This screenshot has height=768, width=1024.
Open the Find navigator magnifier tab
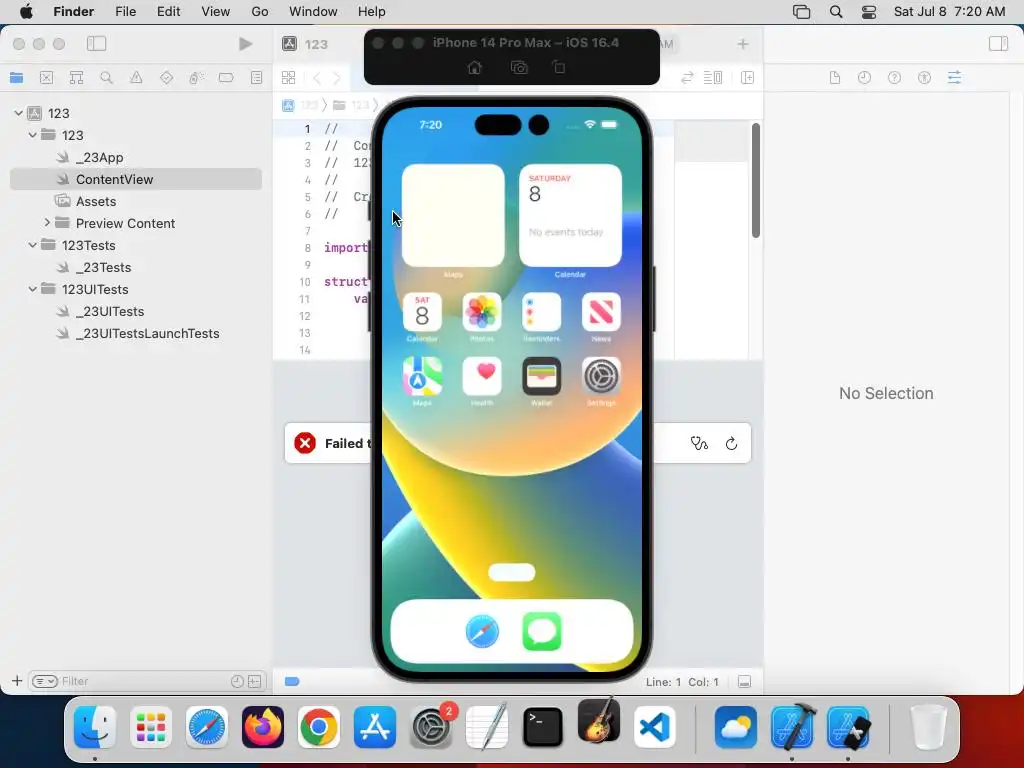(106, 78)
